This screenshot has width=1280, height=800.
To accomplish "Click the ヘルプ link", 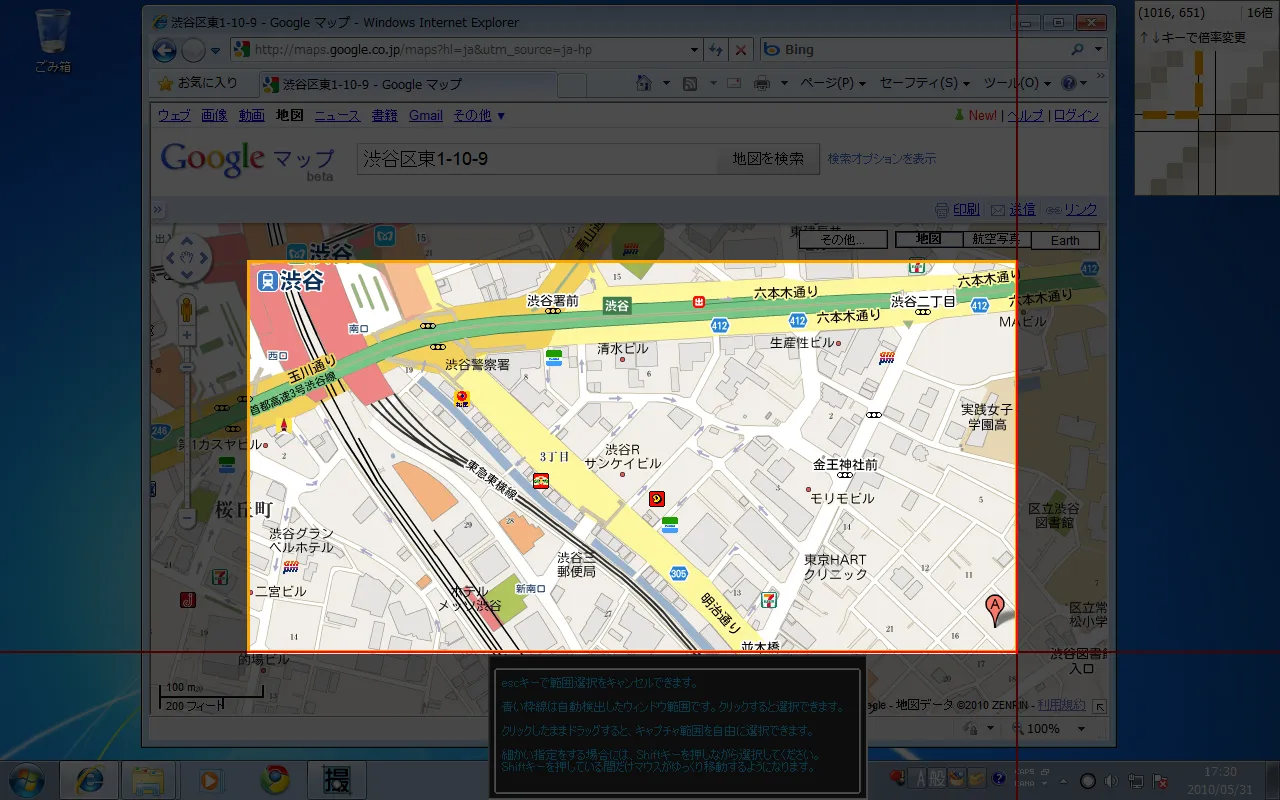I will pos(1025,115).
